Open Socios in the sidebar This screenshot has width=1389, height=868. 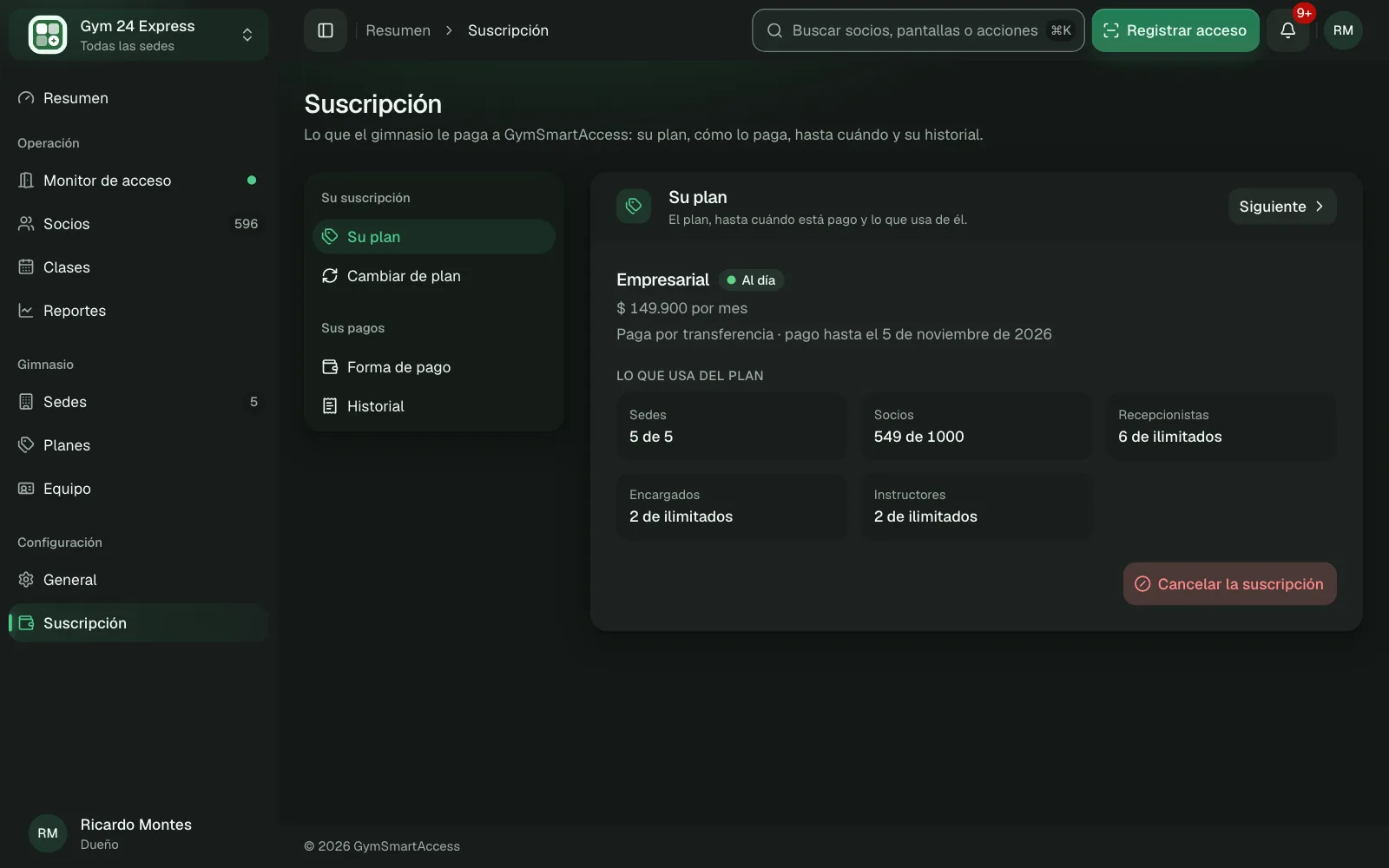(x=139, y=224)
